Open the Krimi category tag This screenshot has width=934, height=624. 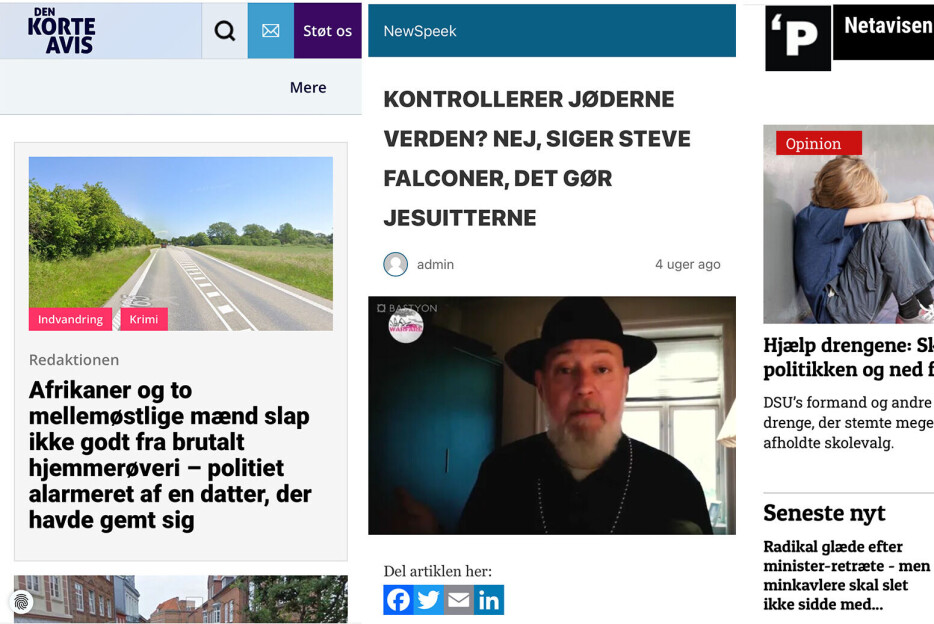[143, 319]
